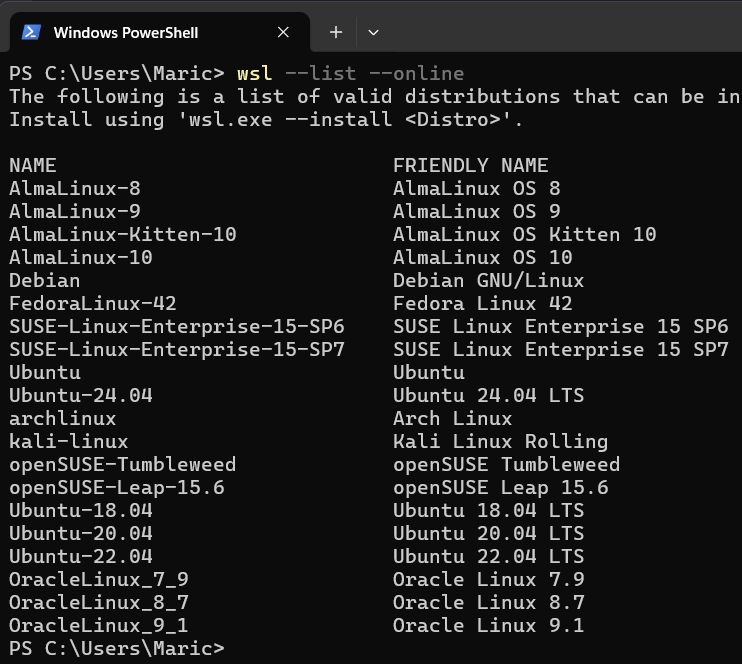This screenshot has width=742, height=664.
Task: Click 'FedoraLinux-42' in the NAME column
Action: click(x=93, y=303)
